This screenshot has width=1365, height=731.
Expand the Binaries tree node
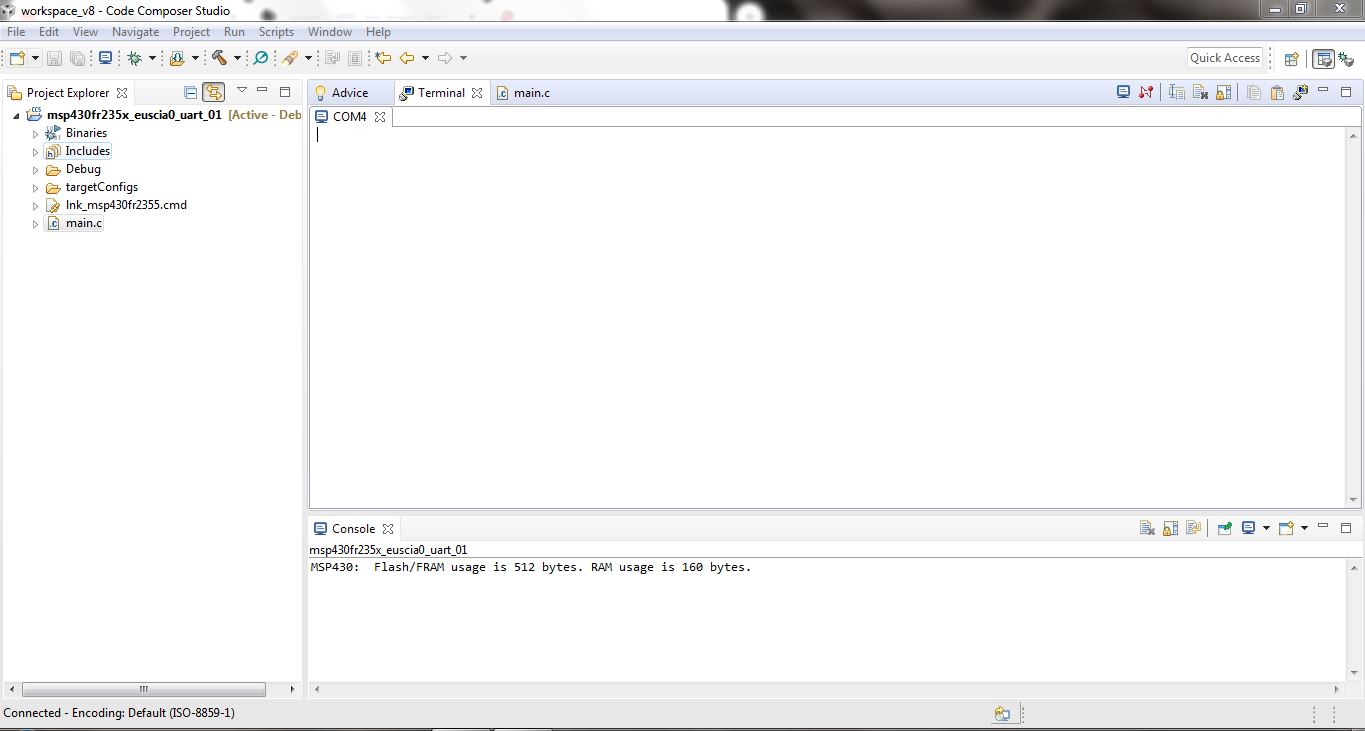(35, 133)
